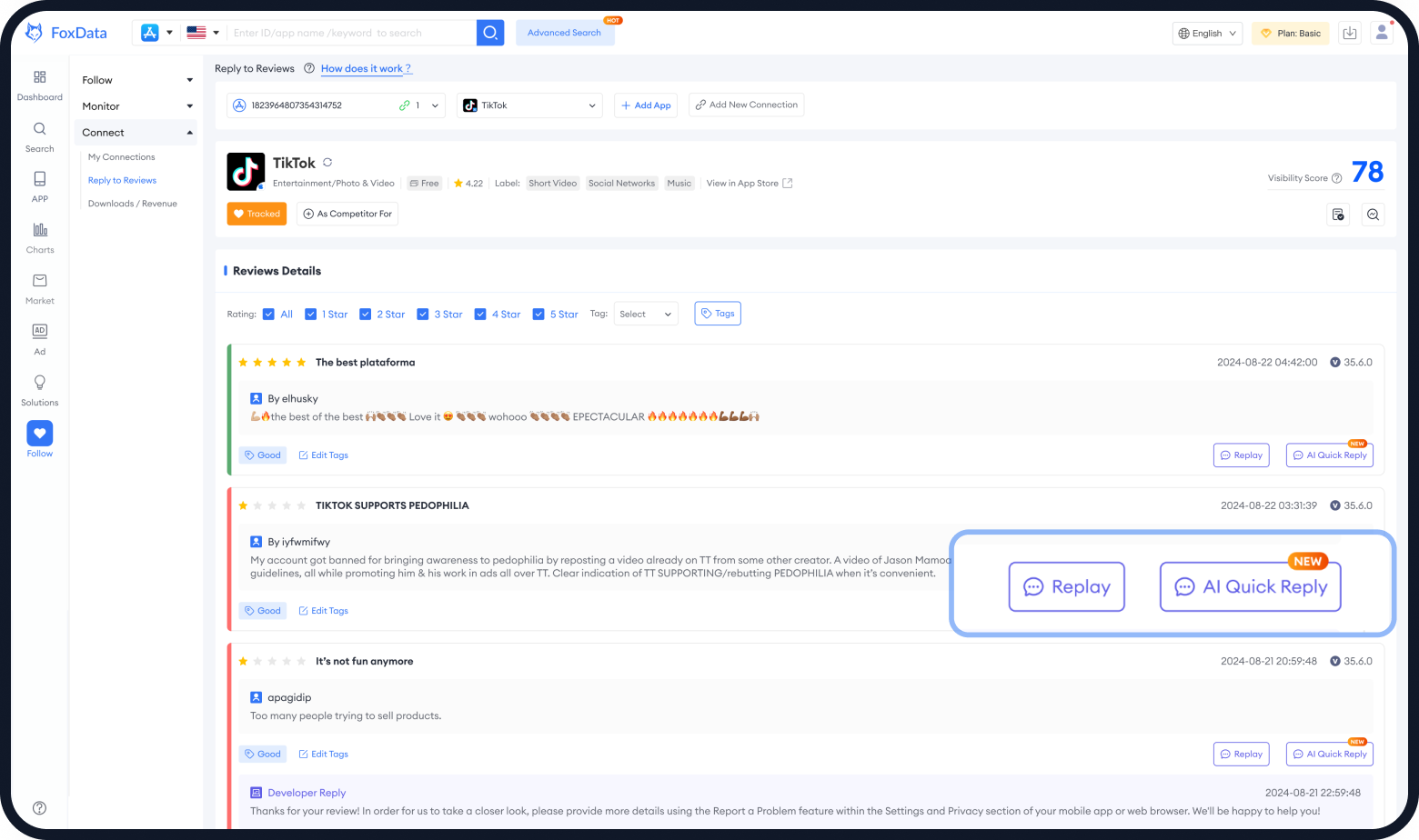
Task: Toggle the 5 Star checkbox
Action: [538, 315]
